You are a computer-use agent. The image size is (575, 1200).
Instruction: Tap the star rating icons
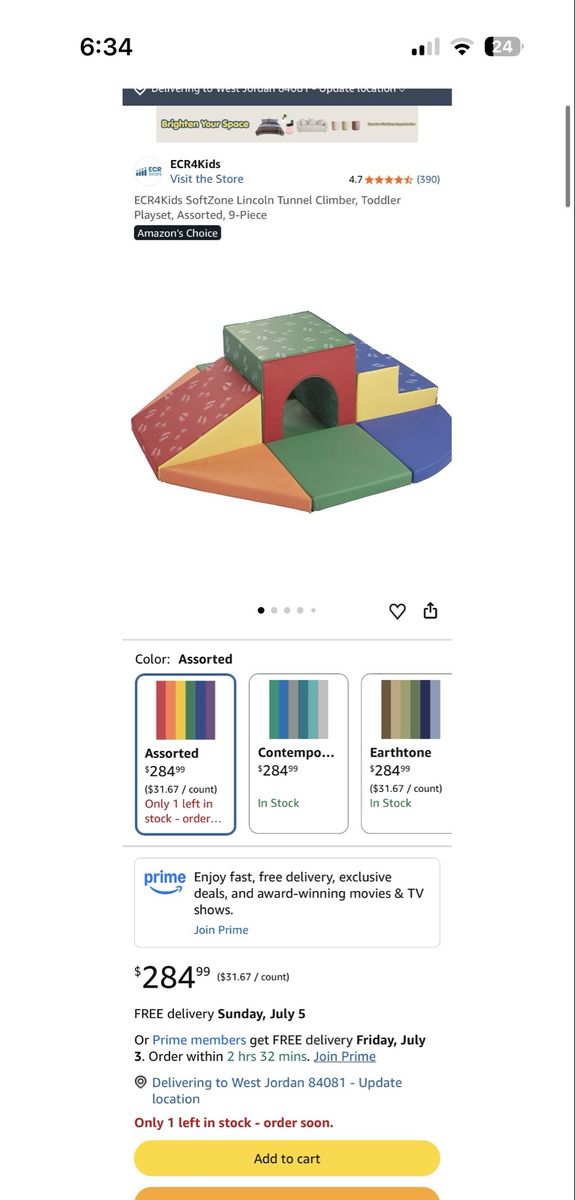click(389, 180)
